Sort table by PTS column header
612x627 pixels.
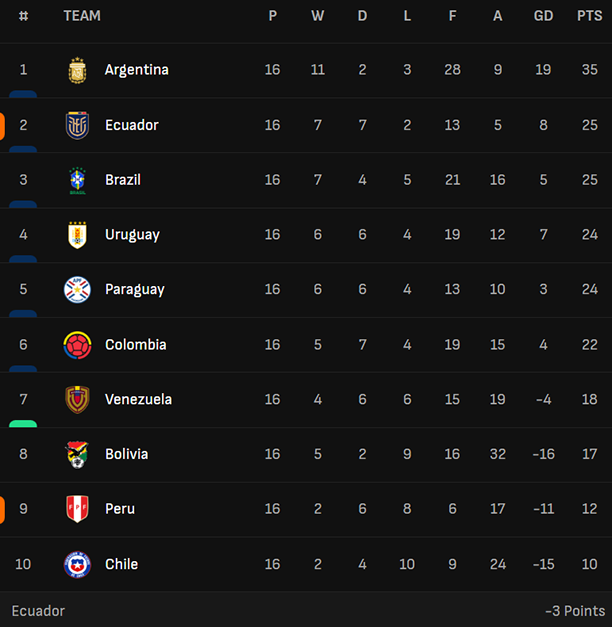pyautogui.click(x=589, y=16)
